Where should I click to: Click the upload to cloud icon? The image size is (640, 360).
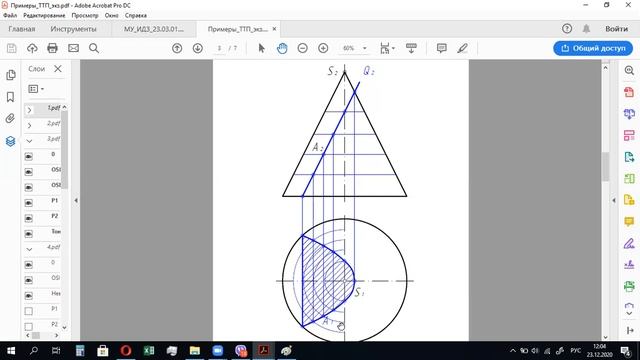[x=32, y=48]
